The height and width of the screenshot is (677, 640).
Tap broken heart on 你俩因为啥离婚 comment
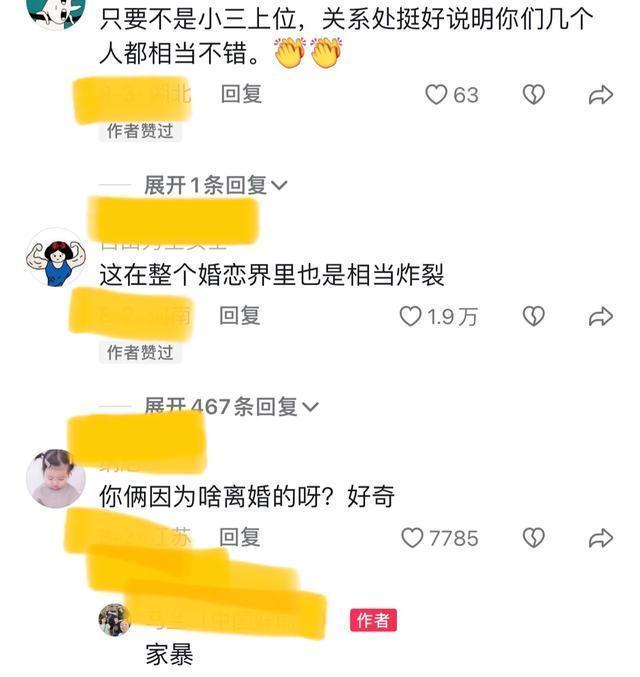tap(534, 538)
